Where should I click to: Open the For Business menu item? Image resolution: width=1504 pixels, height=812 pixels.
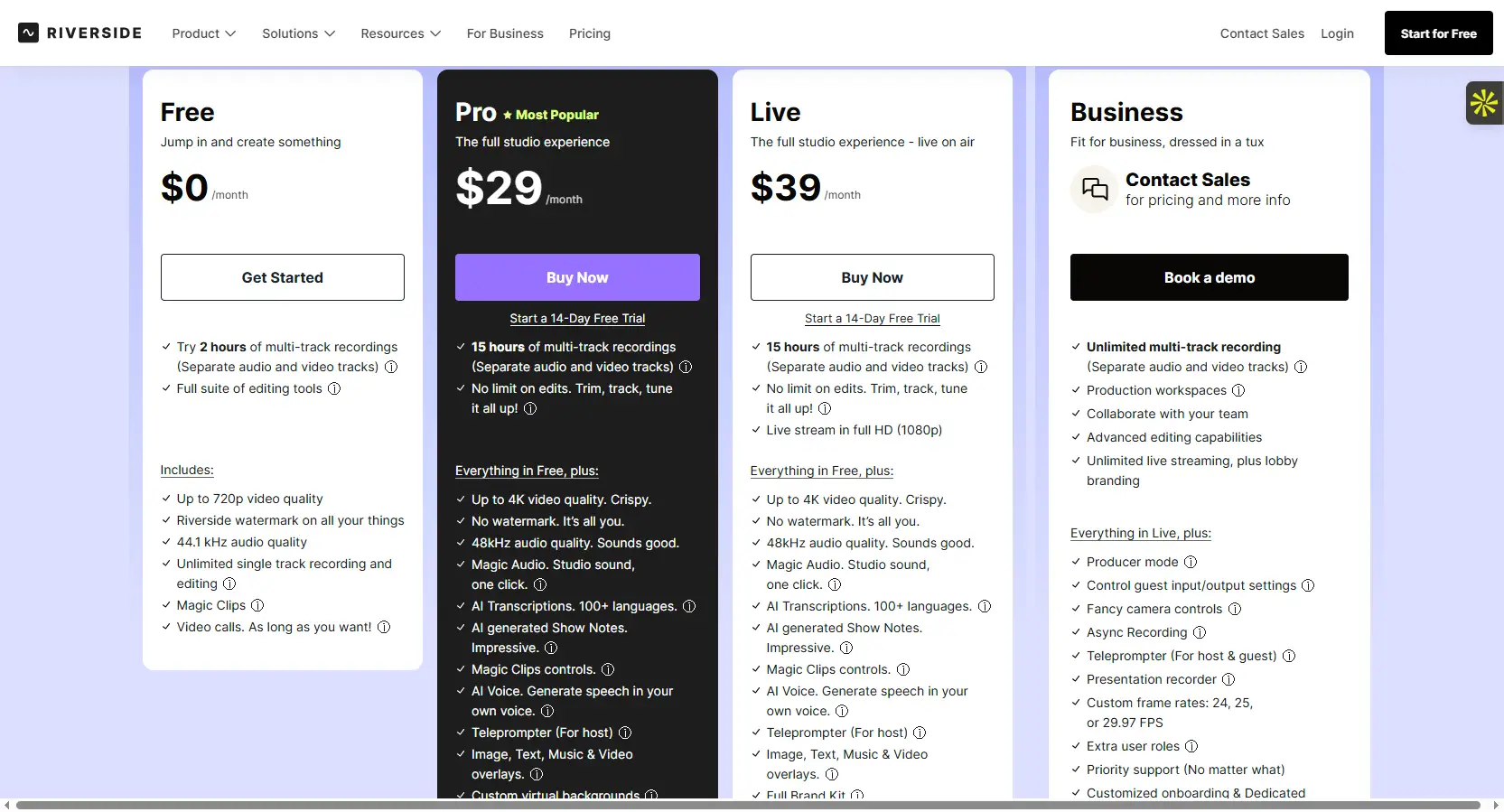505,33
